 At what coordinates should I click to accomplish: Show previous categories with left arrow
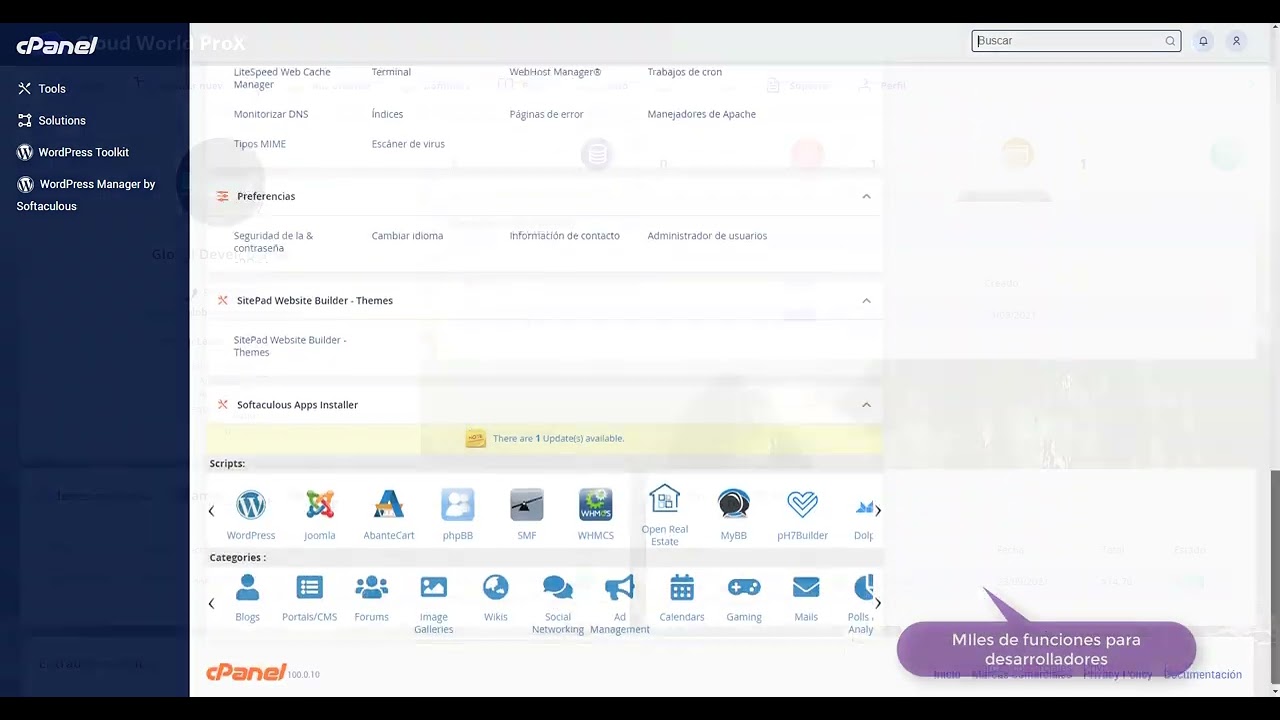point(211,604)
